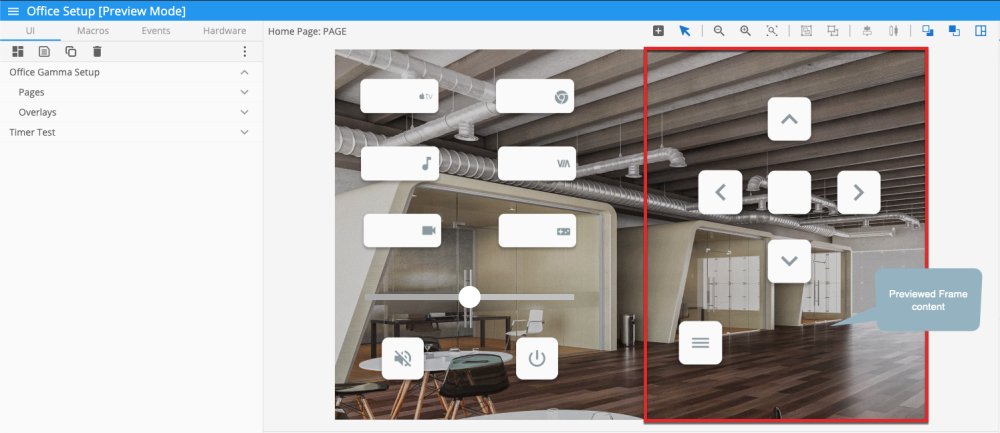Click the bring-to-front layer icon

928,31
